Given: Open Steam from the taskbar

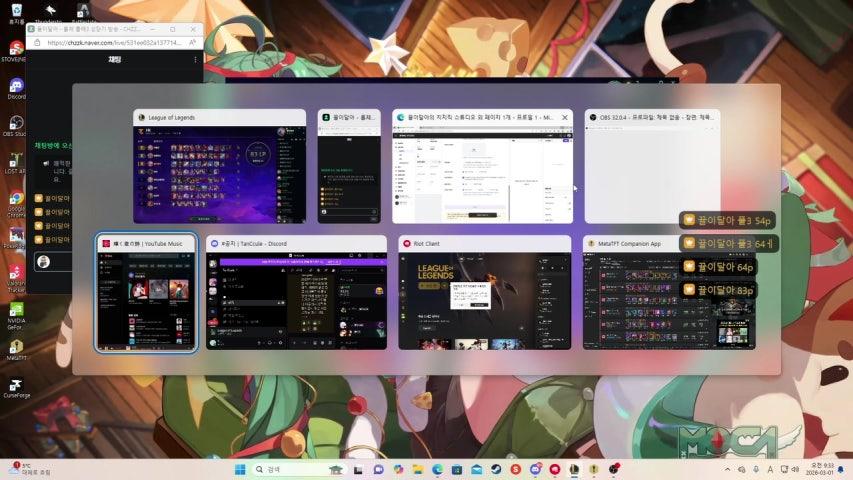Looking at the screenshot, I should coord(496,469).
